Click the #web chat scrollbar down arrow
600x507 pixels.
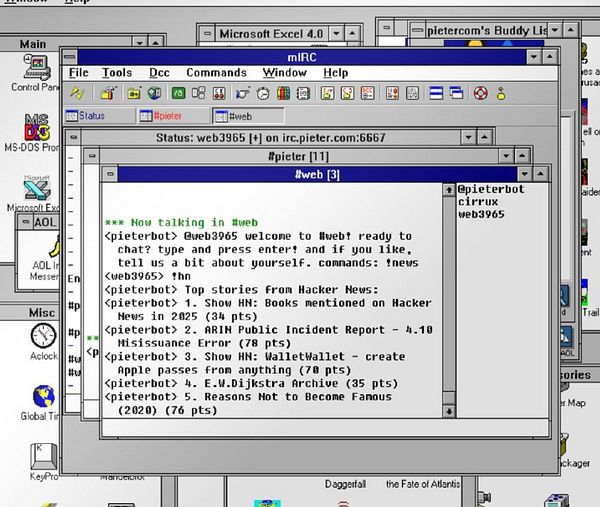(448, 411)
